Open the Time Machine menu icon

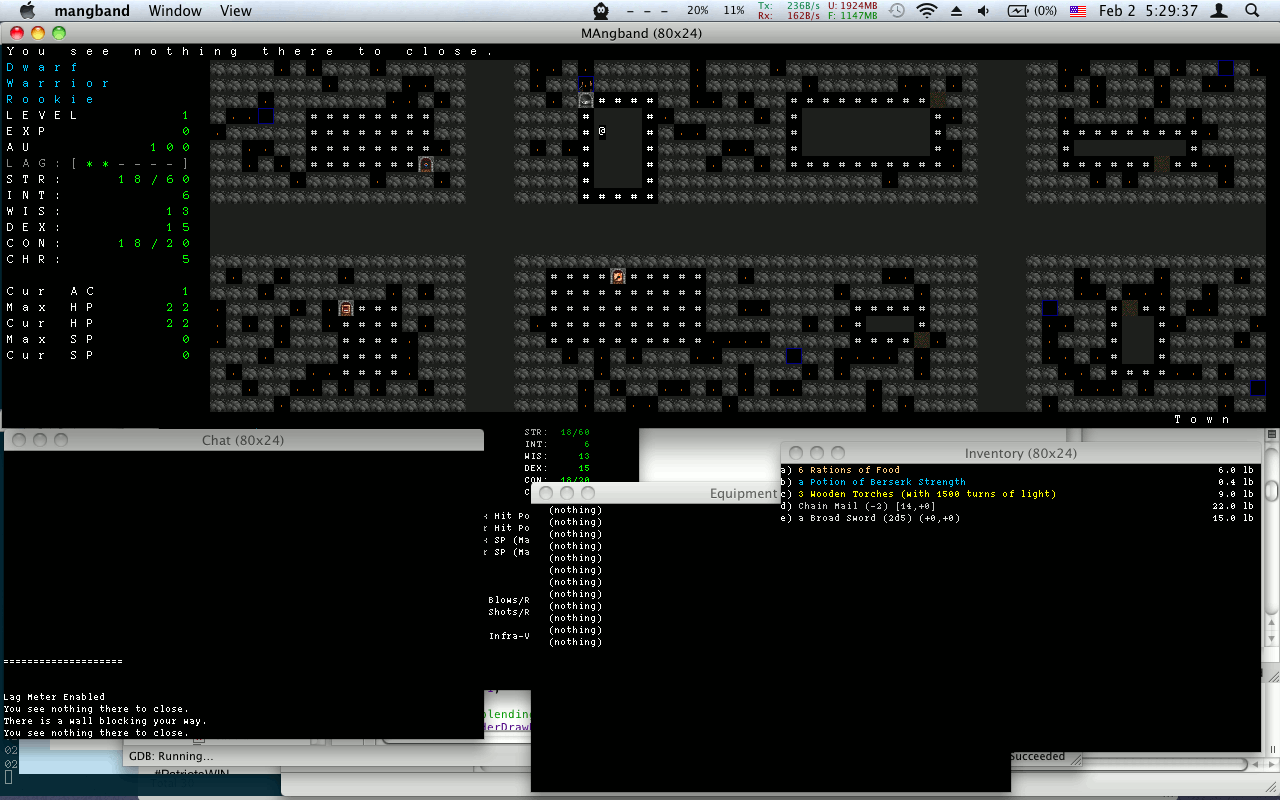pyautogui.click(x=897, y=11)
